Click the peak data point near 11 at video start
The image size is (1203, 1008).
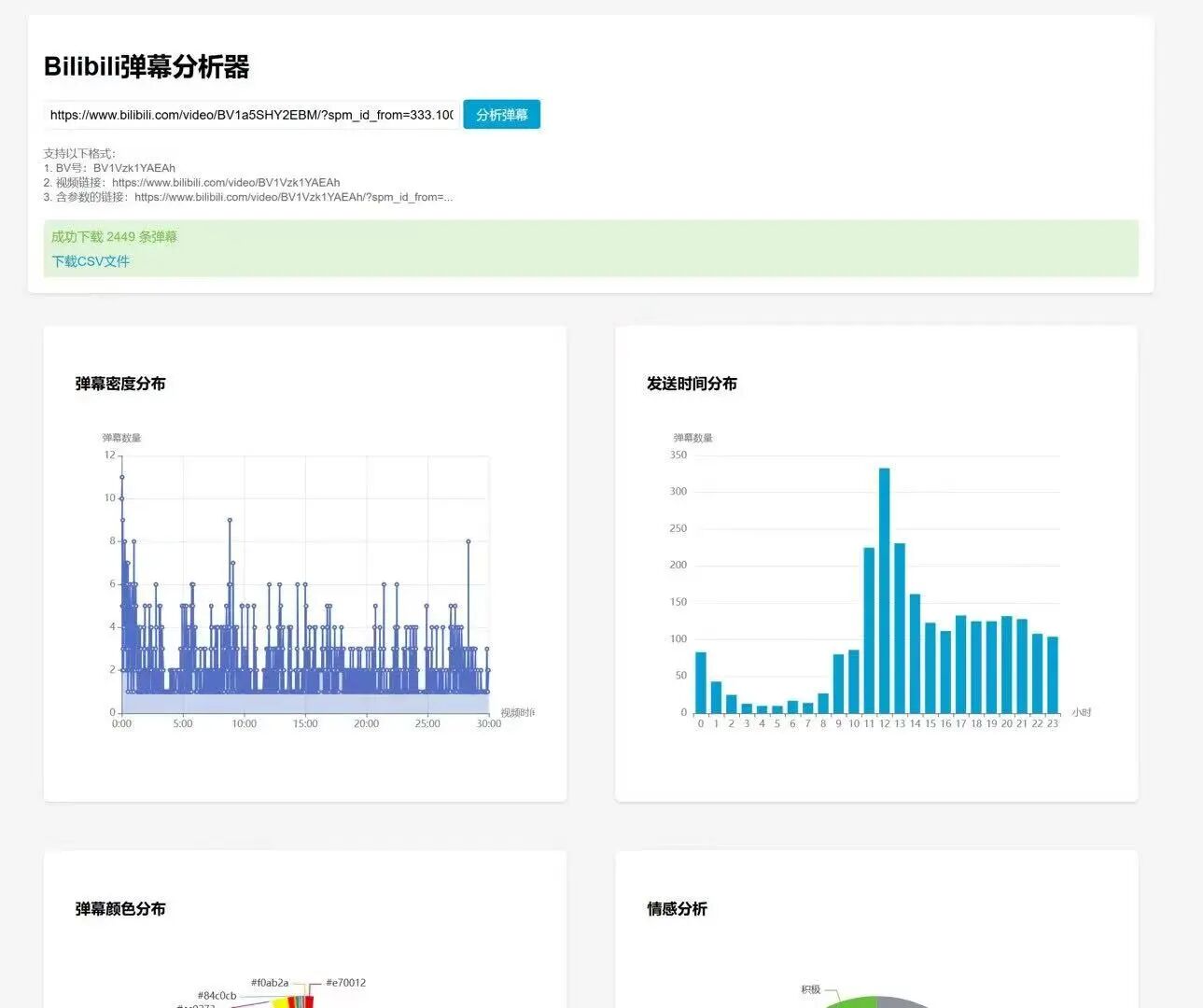pyautogui.click(x=121, y=477)
